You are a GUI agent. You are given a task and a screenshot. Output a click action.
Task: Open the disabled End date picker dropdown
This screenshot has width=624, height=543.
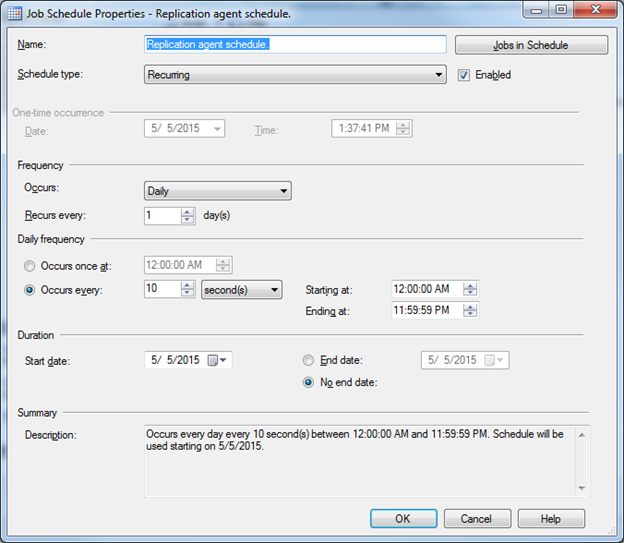coord(495,360)
